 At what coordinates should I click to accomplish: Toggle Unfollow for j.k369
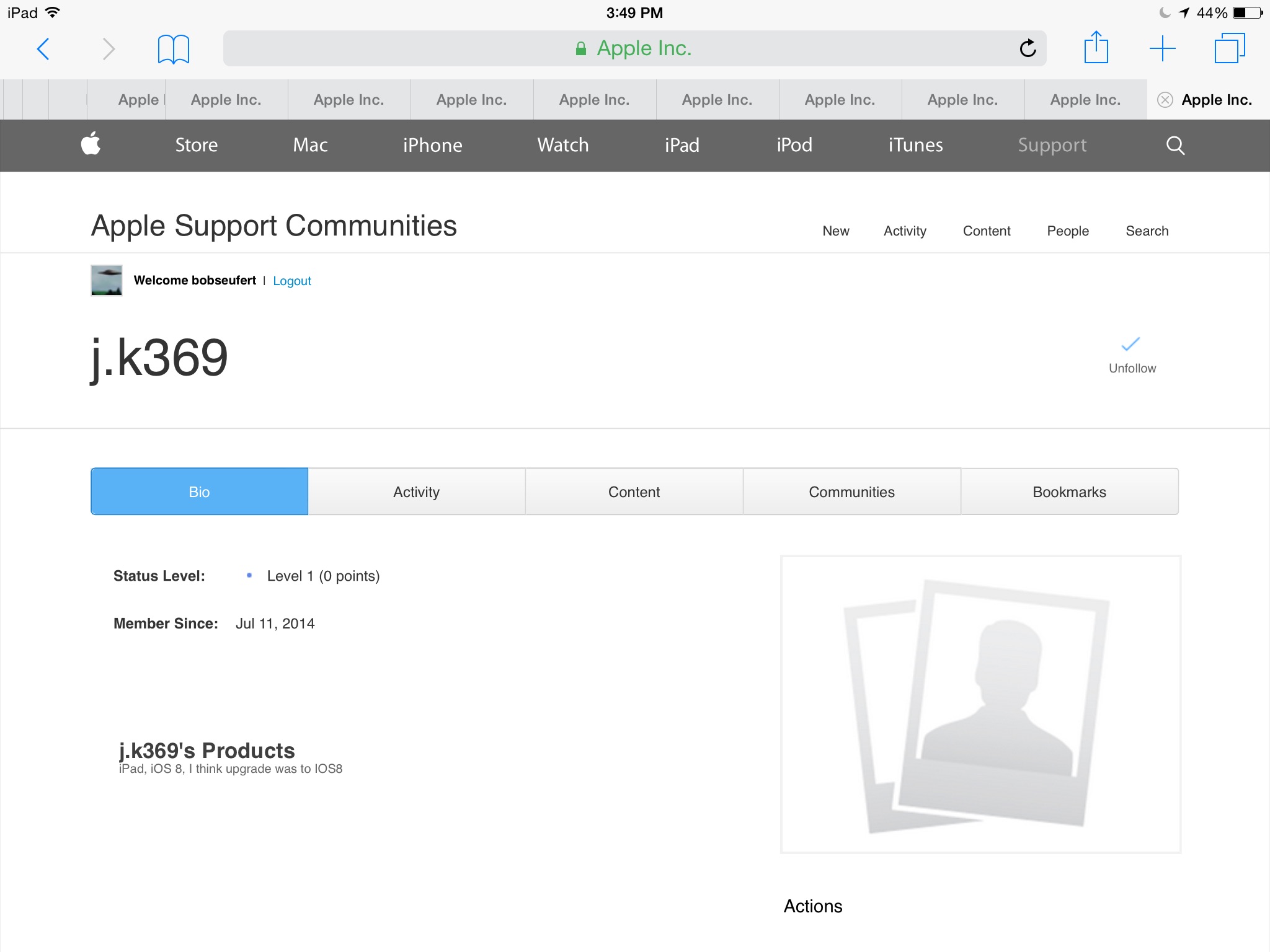coord(1132,355)
